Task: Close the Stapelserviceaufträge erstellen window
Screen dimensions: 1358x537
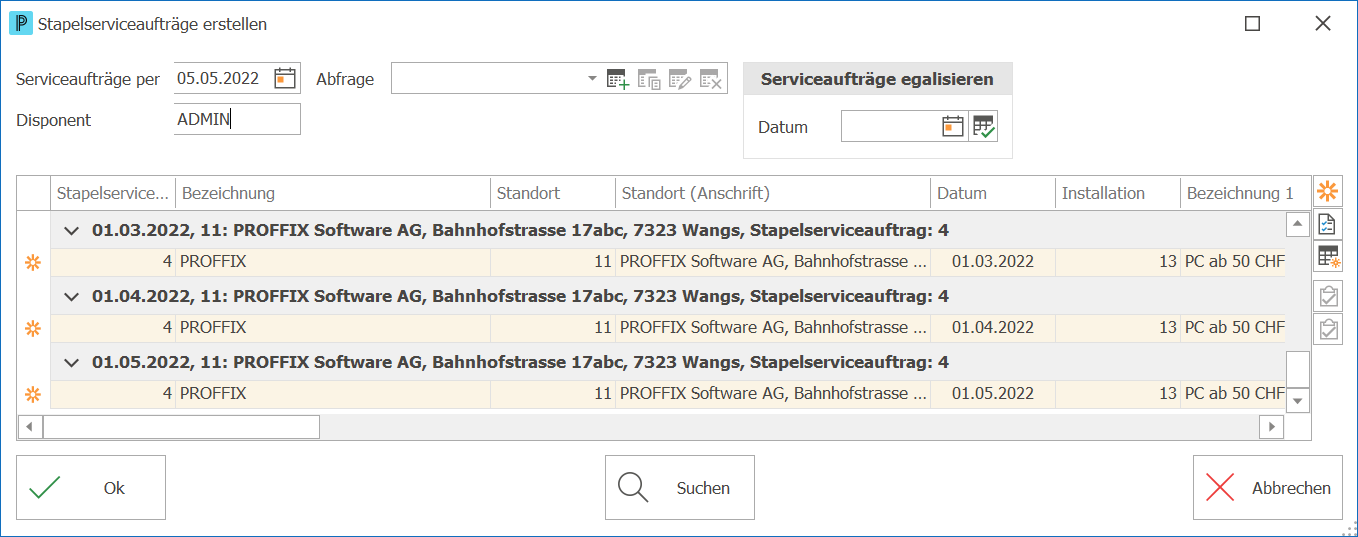Action: coord(1323,23)
